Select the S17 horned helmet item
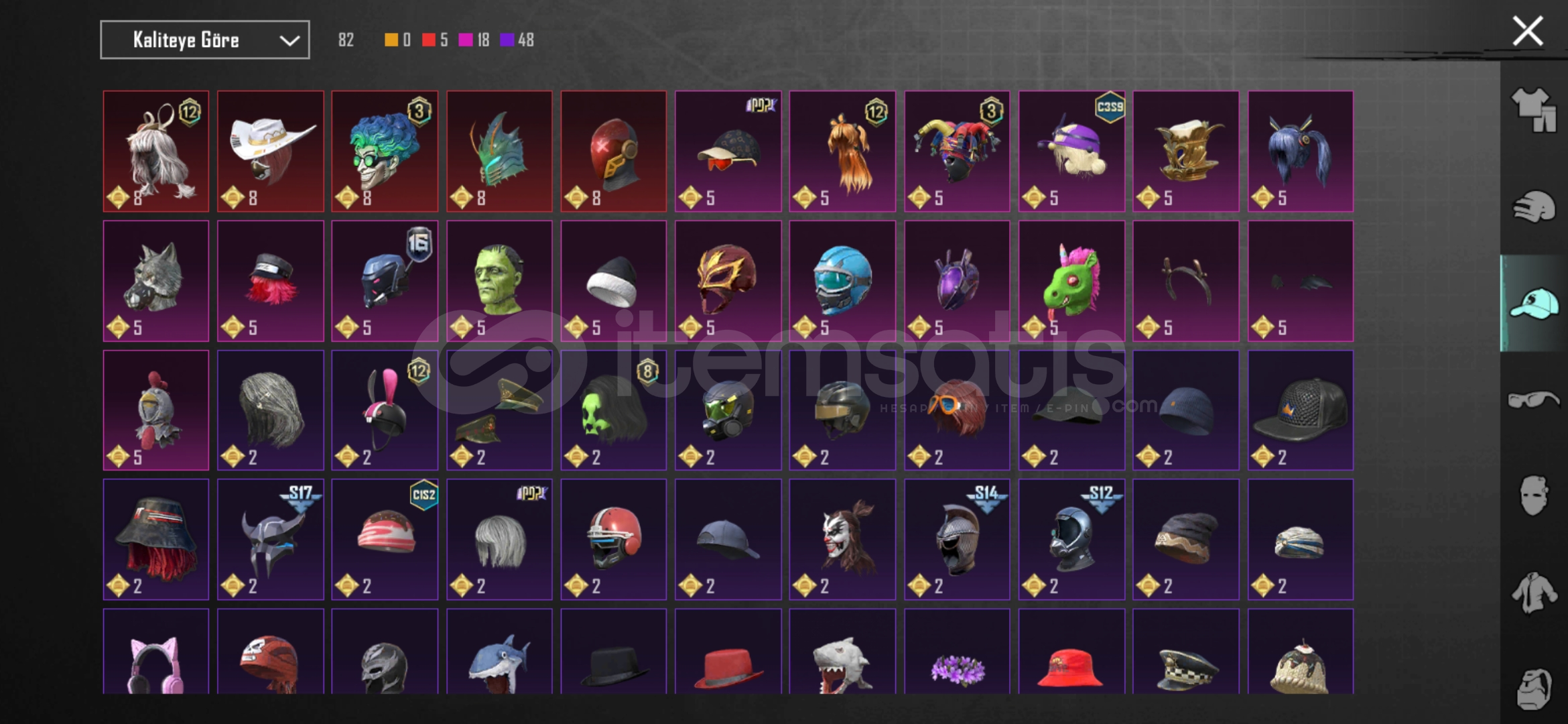The height and width of the screenshot is (724, 1568). point(271,539)
